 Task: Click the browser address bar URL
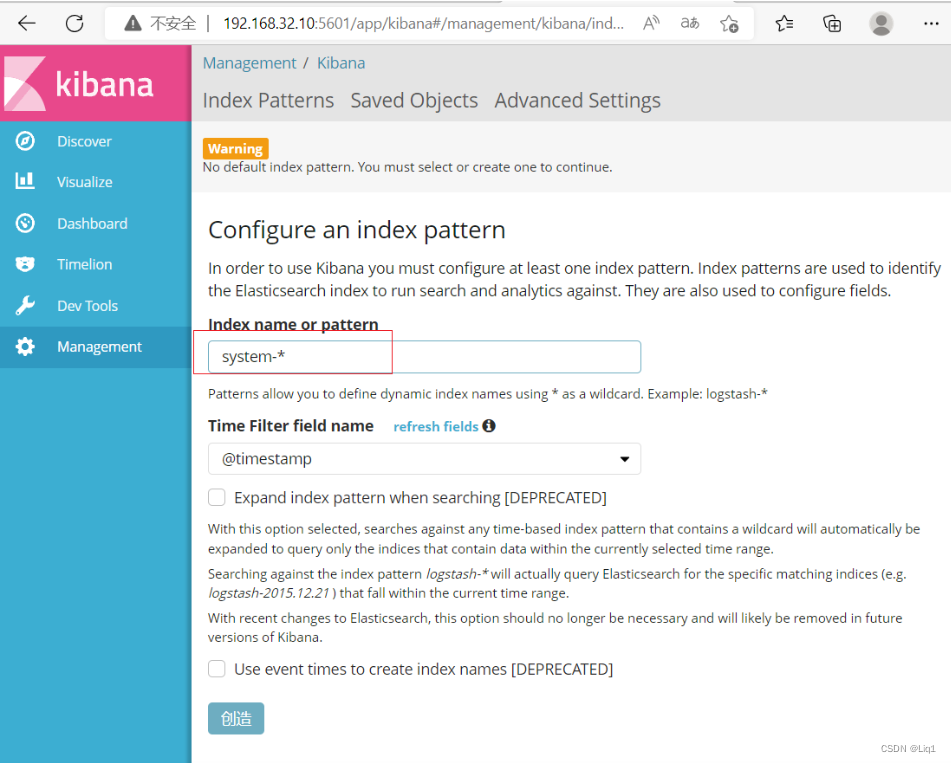pos(423,24)
